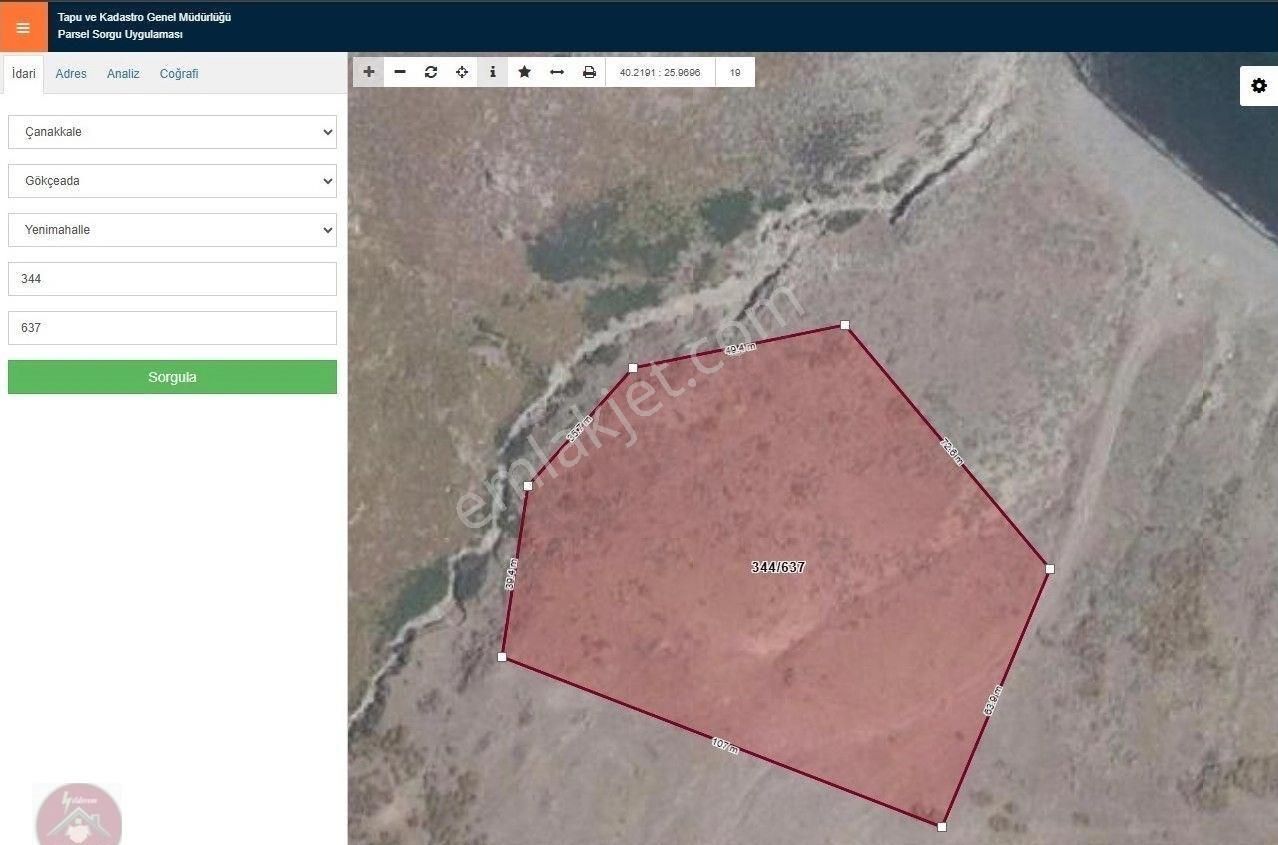This screenshot has height=845, width=1278.
Task: Open the Çanakkale province dropdown
Action: point(171,131)
